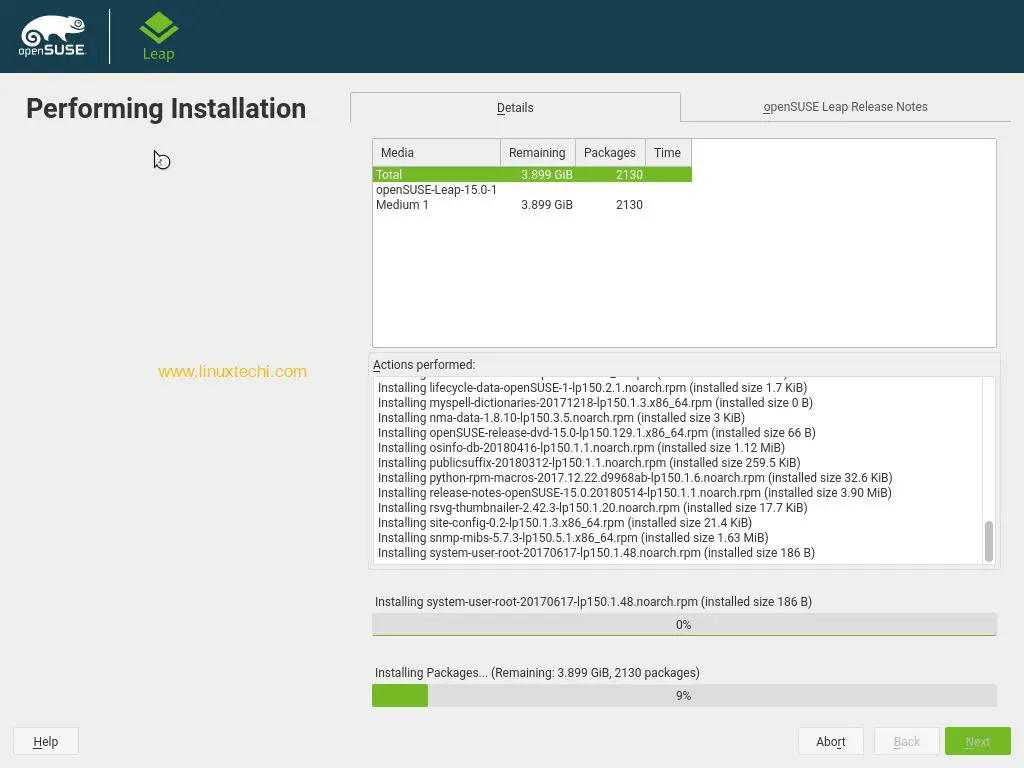Select the osinfo-db log line

[581, 447]
